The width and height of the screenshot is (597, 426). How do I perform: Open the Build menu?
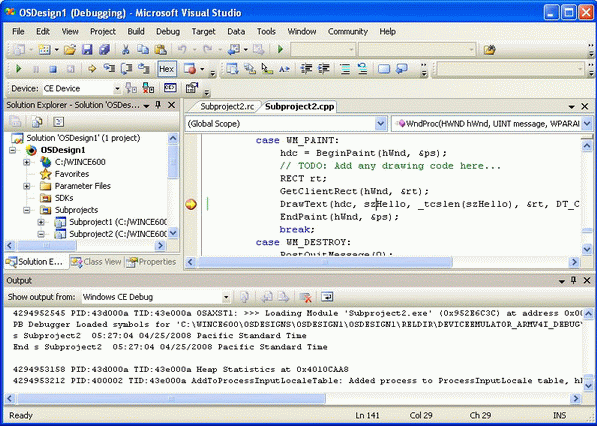tap(136, 32)
